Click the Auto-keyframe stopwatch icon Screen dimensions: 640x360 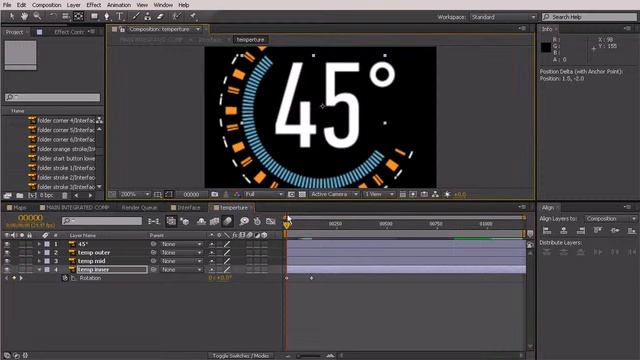[257, 221]
